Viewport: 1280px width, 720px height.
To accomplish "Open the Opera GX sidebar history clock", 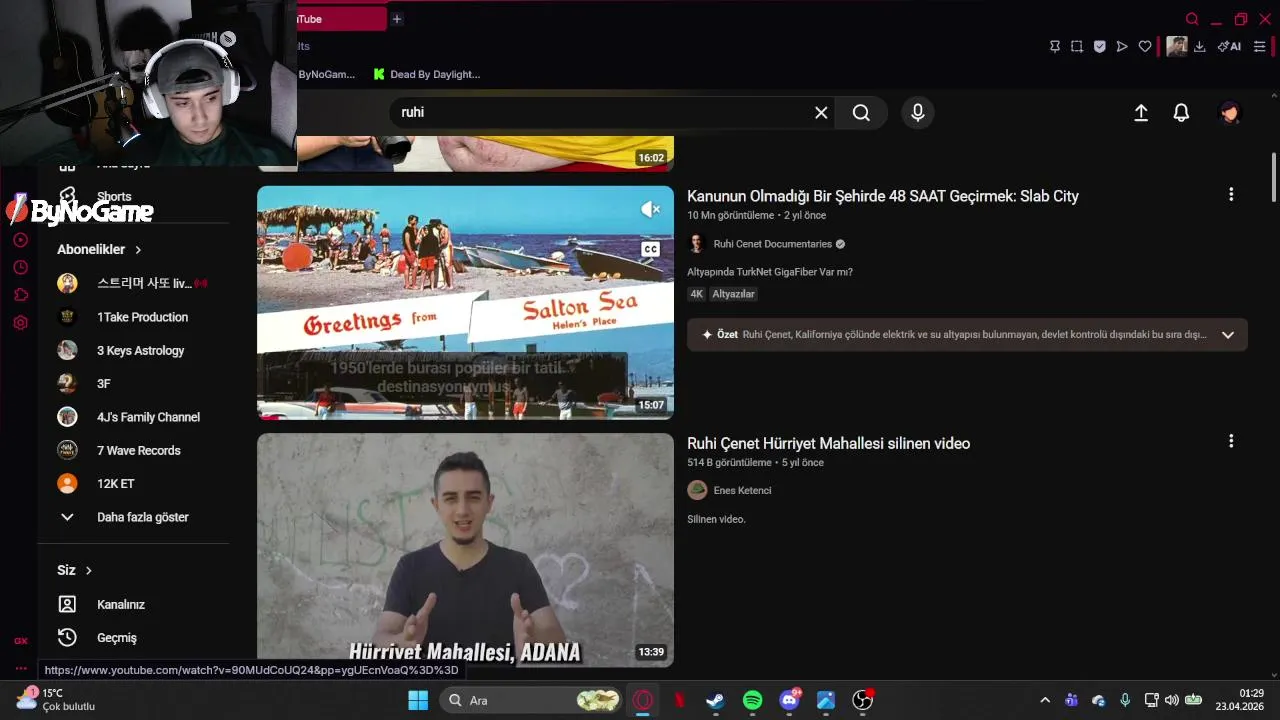I will pyautogui.click(x=21, y=267).
